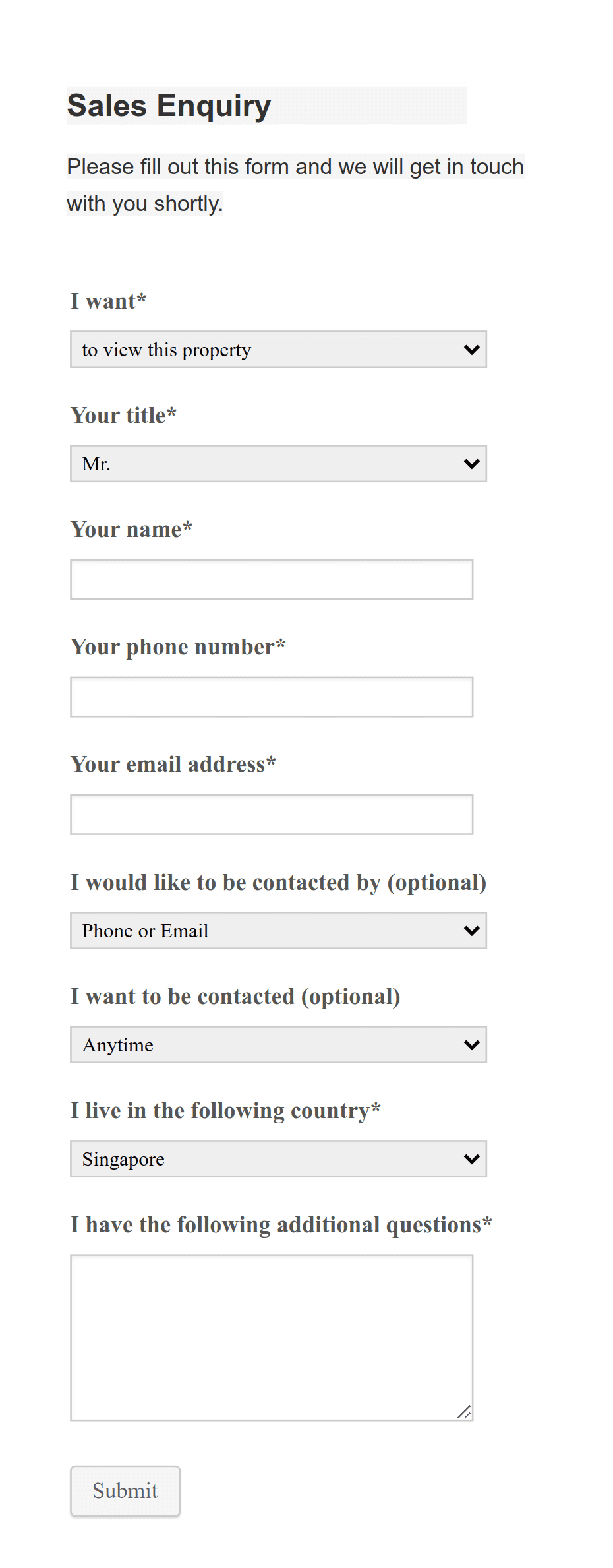Click the arrow on the Phone or Email dropdown

coord(471,930)
